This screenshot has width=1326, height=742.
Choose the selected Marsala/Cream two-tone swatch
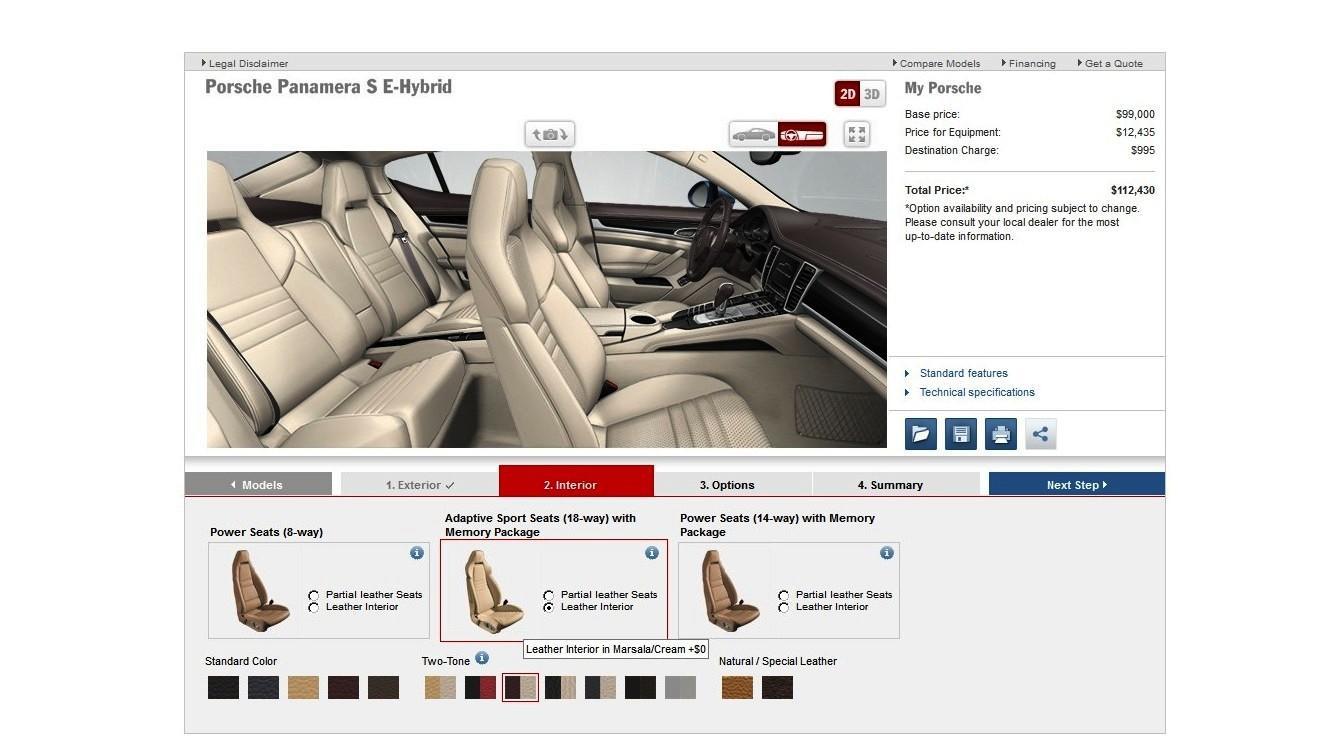520,687
